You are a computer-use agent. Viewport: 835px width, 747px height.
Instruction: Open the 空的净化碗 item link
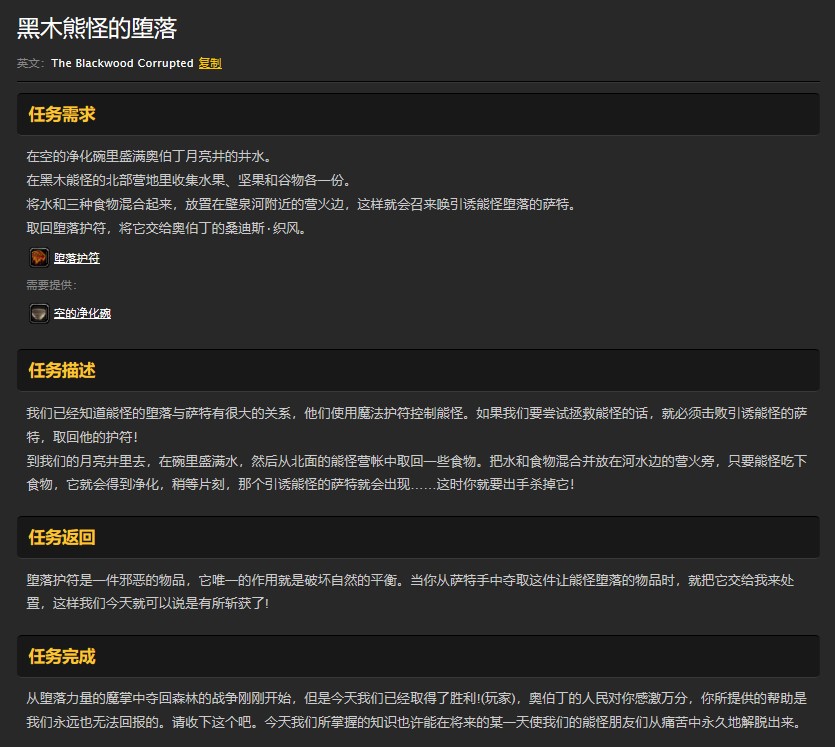tap(82, 314)
